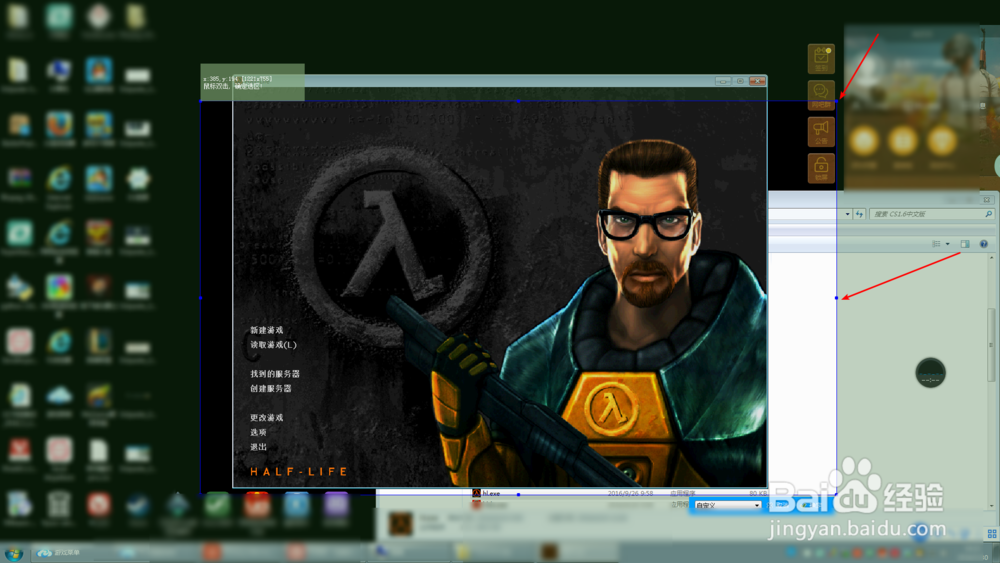The height and width of the screenshot is (563, 1000).
Task: Choose 退出 to quit Half-Life
Action: click(258, 447)
